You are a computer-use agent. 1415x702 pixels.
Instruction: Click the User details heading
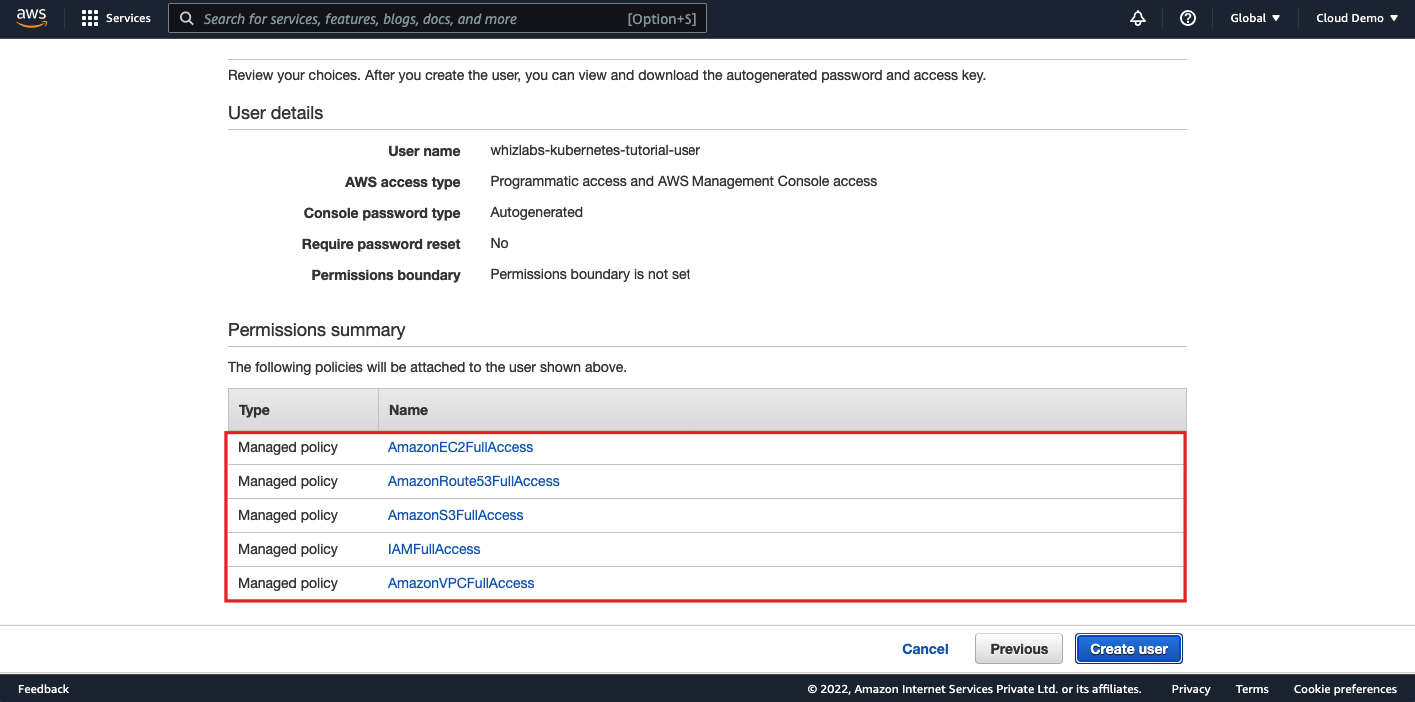[x=276, y=113]
